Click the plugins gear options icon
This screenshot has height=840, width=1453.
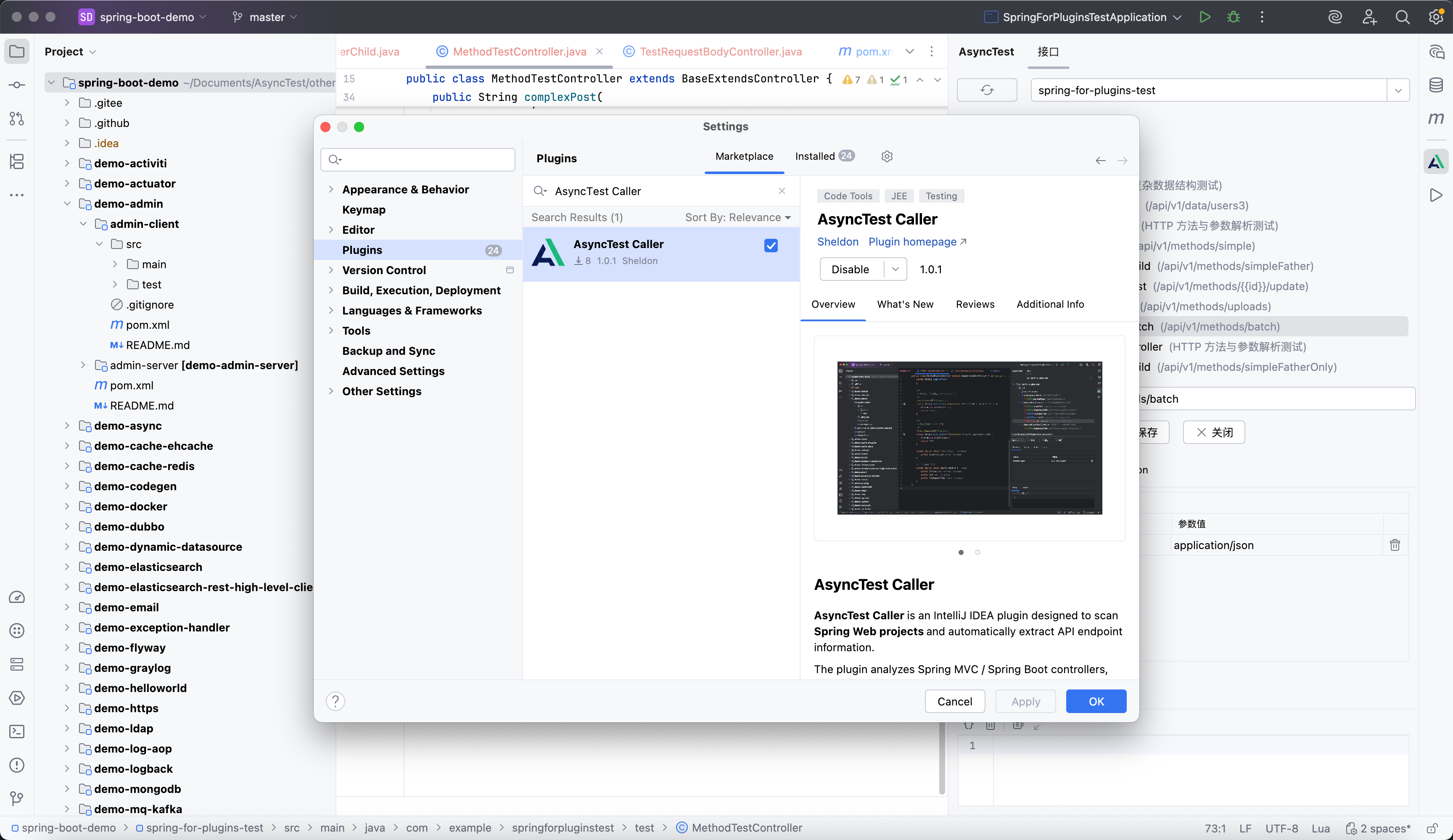point(887,156)
